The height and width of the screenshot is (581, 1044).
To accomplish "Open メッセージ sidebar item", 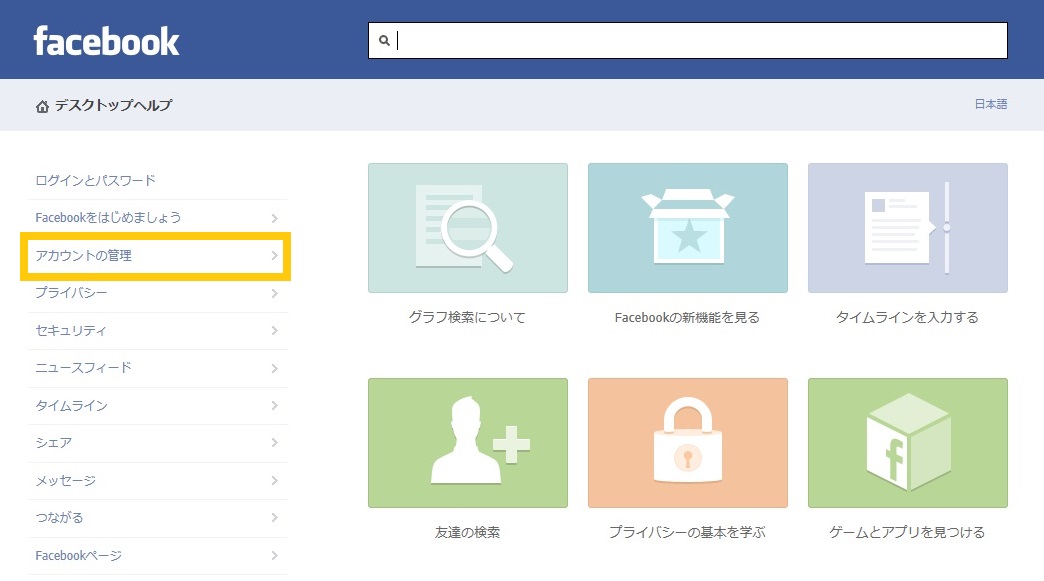I will (158, 481).
